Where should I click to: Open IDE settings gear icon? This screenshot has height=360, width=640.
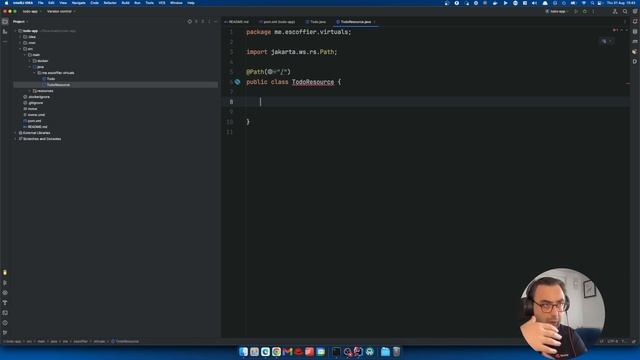pos(635,11)
